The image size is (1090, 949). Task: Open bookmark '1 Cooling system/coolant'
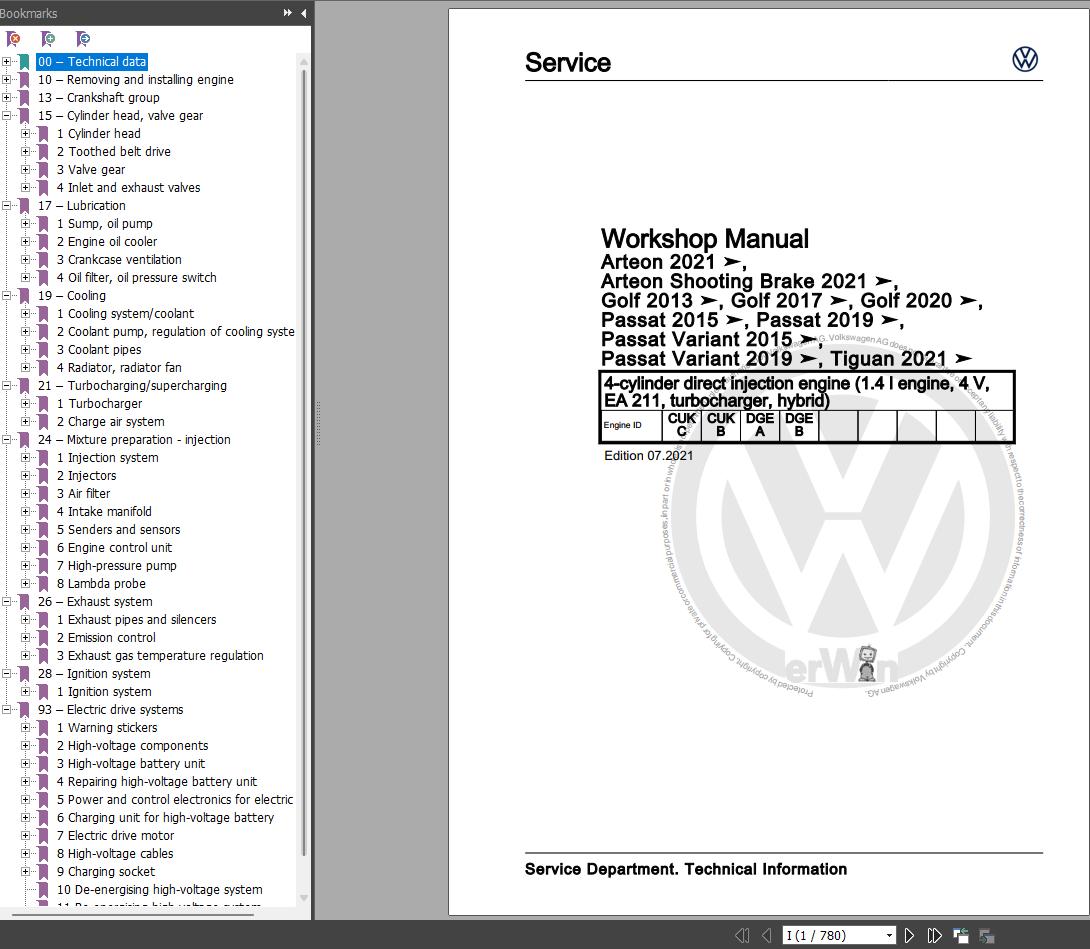(x=125, y=314)
